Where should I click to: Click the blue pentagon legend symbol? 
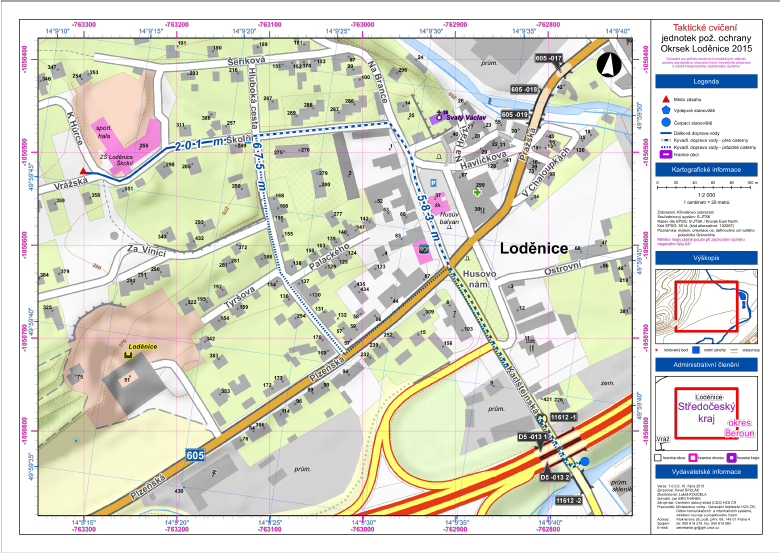(x=664, y=112)
